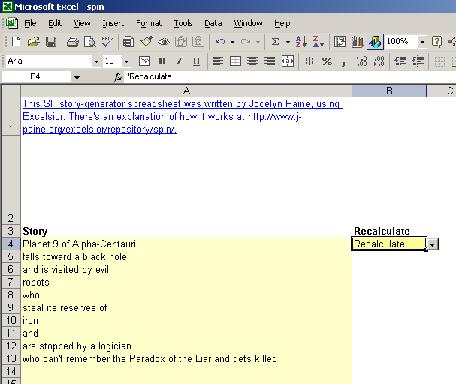Open the Format menu

149,23
